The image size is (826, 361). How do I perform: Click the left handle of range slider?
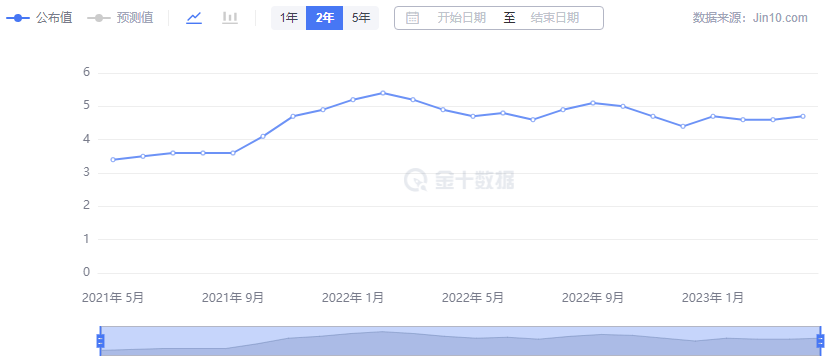tap(100, 340)
